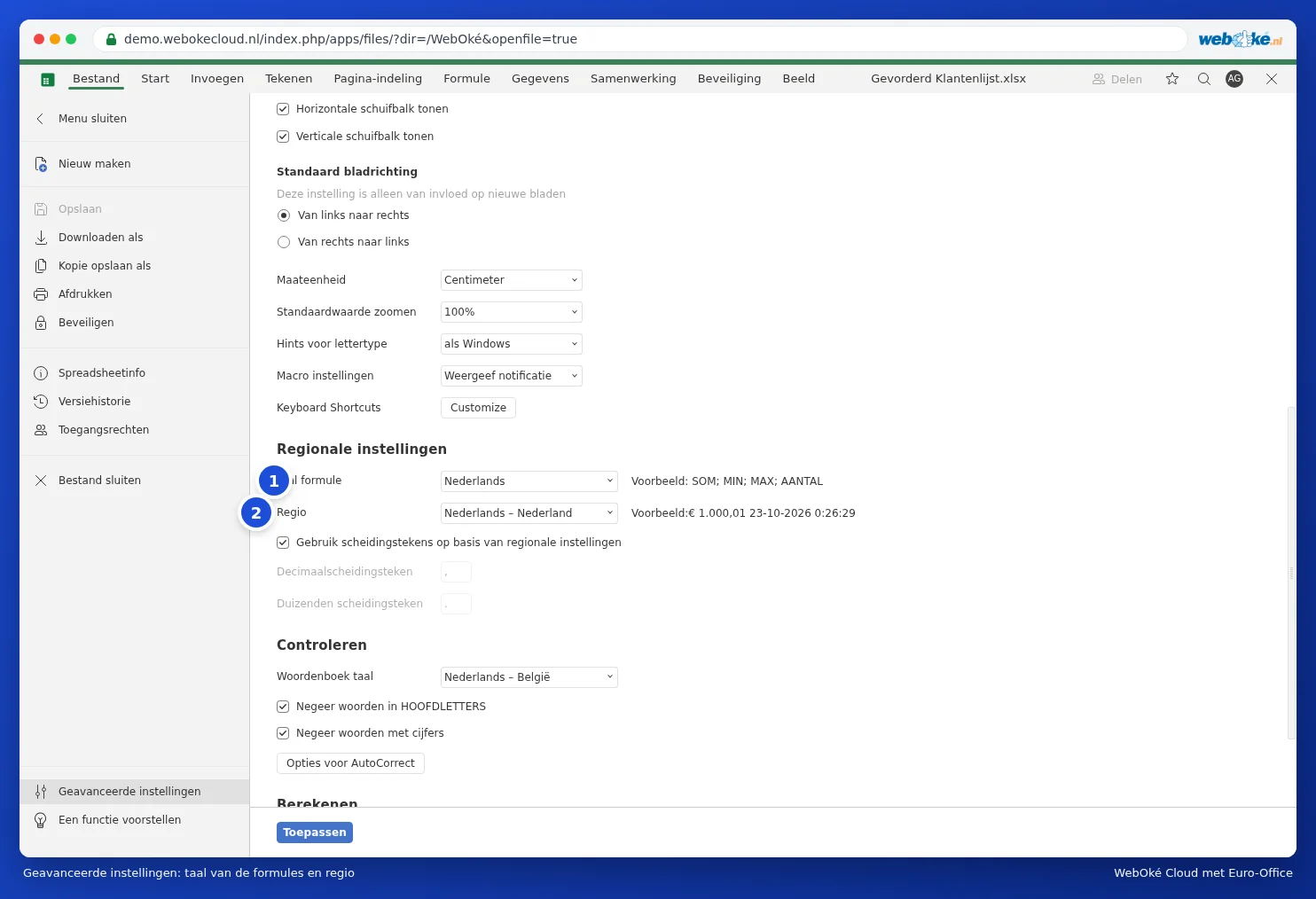The image size is (1316, 899).
Task: Toggle Gebruik scheidingstekens op basis van regionale instellingen
Action: (283, 543)
